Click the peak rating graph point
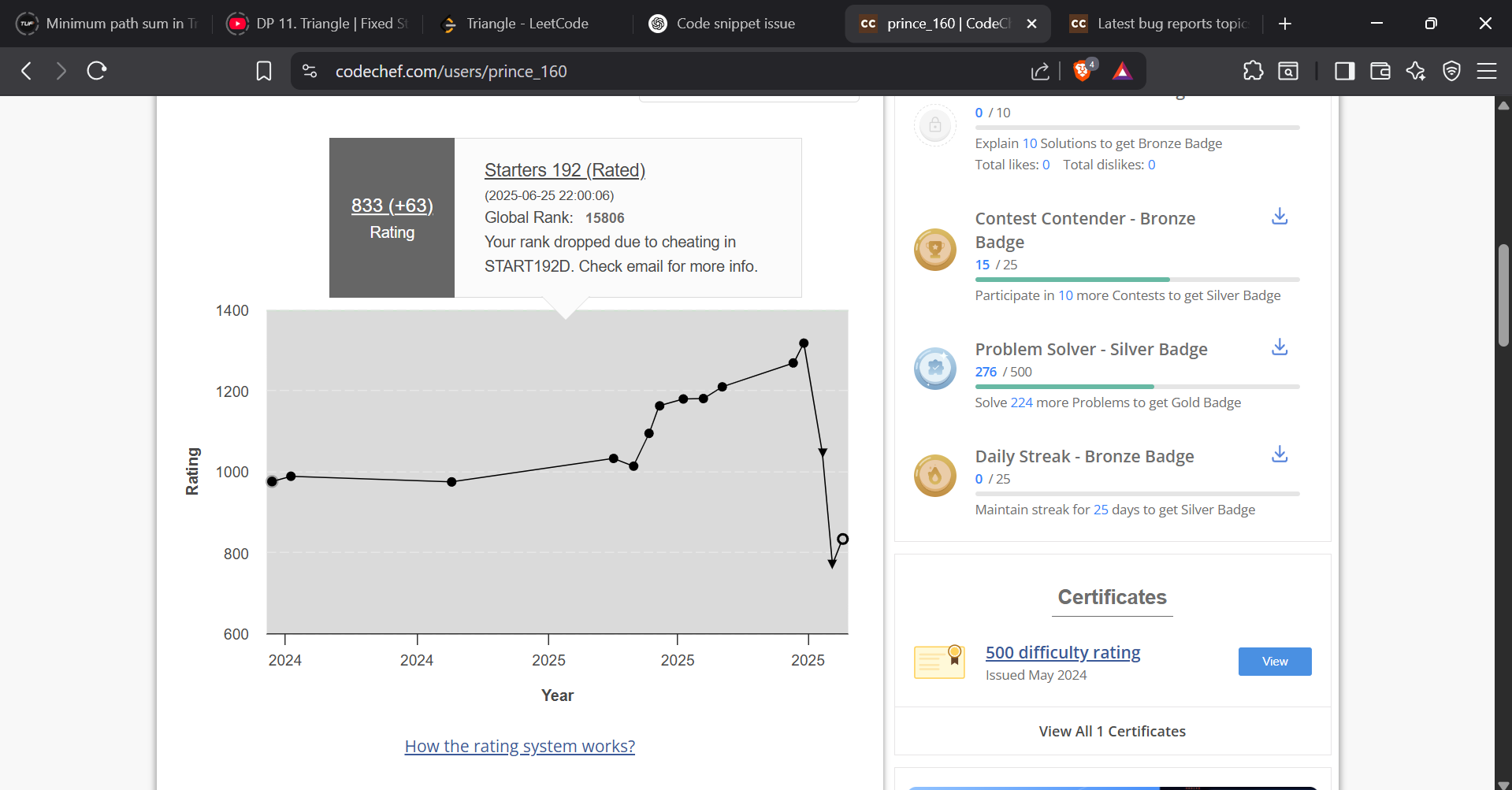Screen dimensions: 1512x790 [804, 343]
